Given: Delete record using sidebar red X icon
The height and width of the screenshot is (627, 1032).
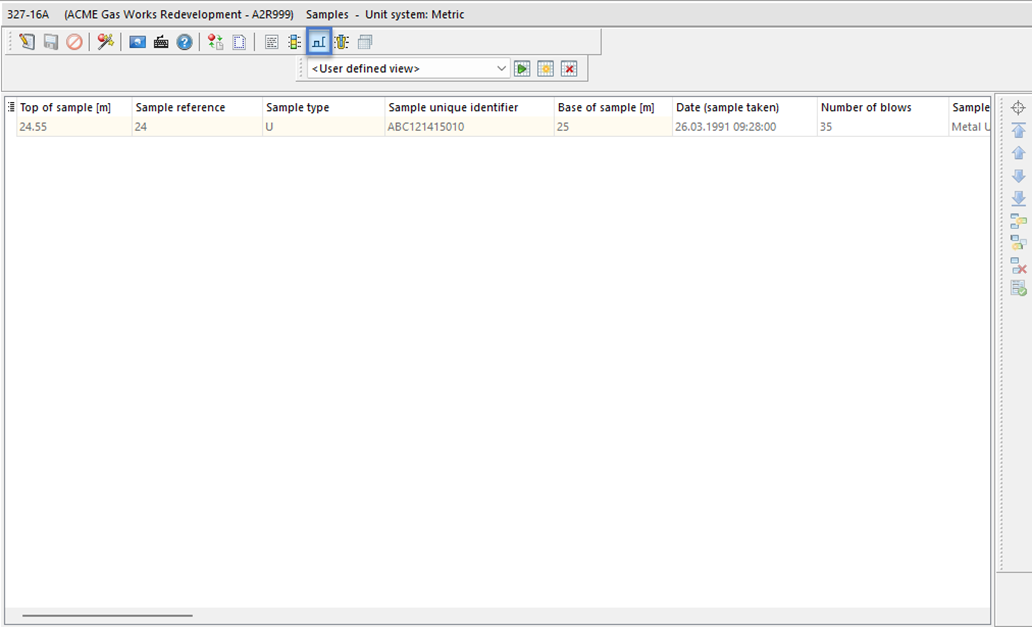Looking at the screenshot, I should tap(1018, 266).
